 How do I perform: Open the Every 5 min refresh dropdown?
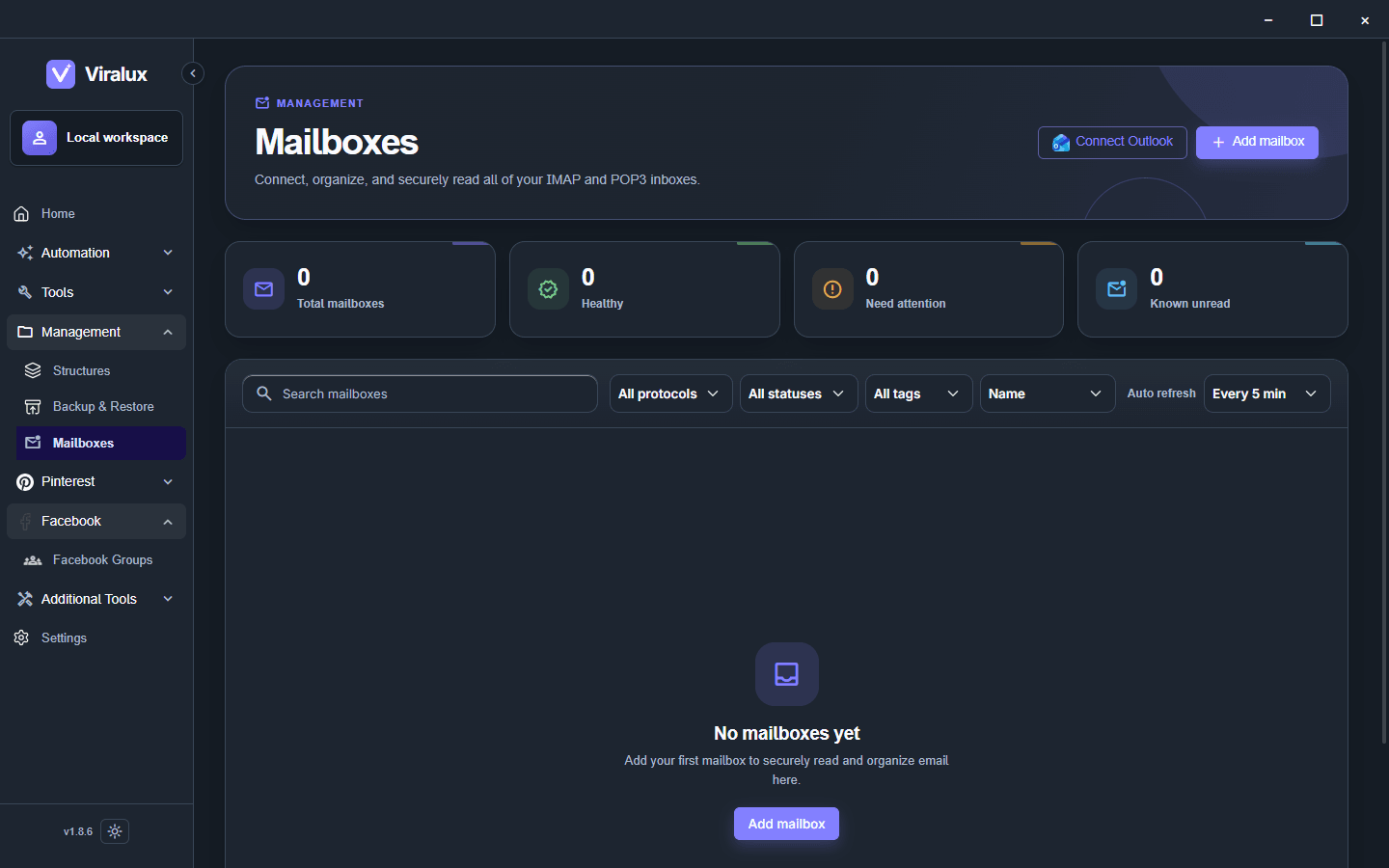[1266, 393]
